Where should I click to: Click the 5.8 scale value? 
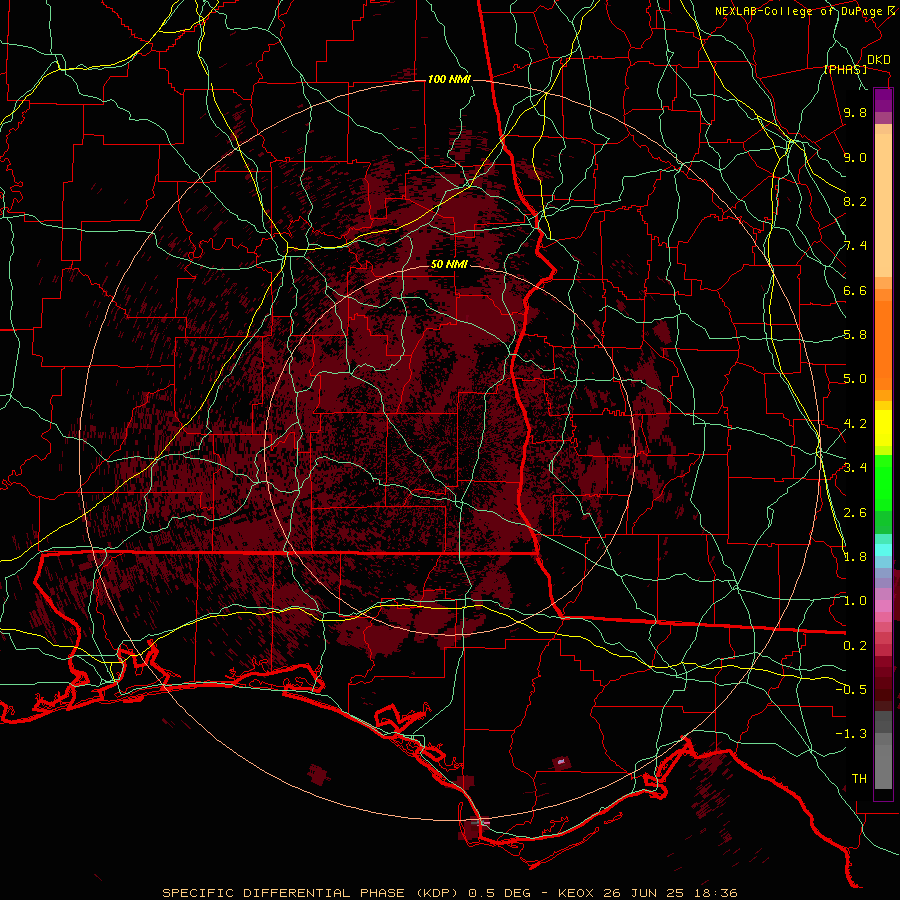[855, 335]
